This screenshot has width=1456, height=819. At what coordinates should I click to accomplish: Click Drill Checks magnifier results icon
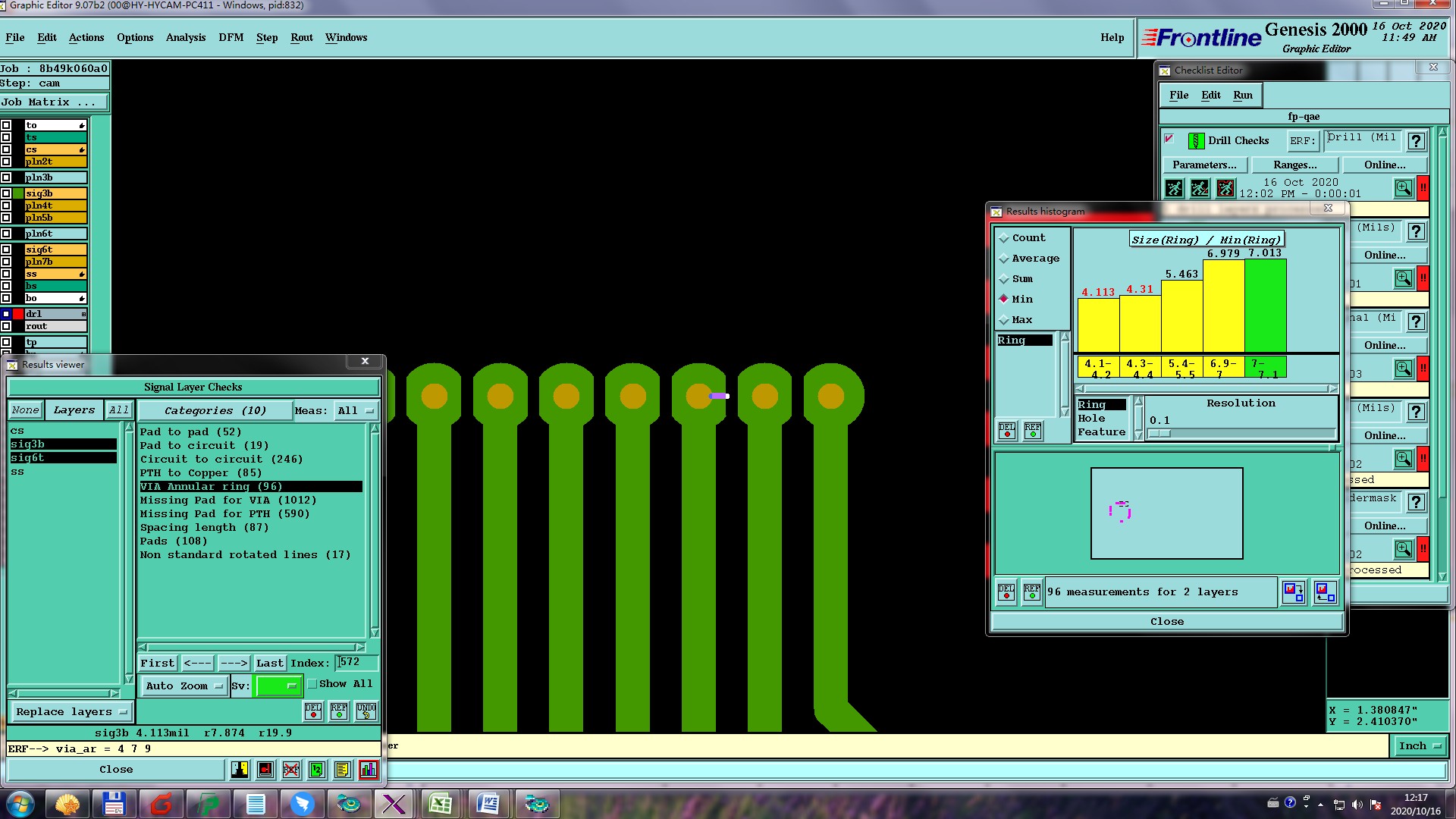point(1403,187)
